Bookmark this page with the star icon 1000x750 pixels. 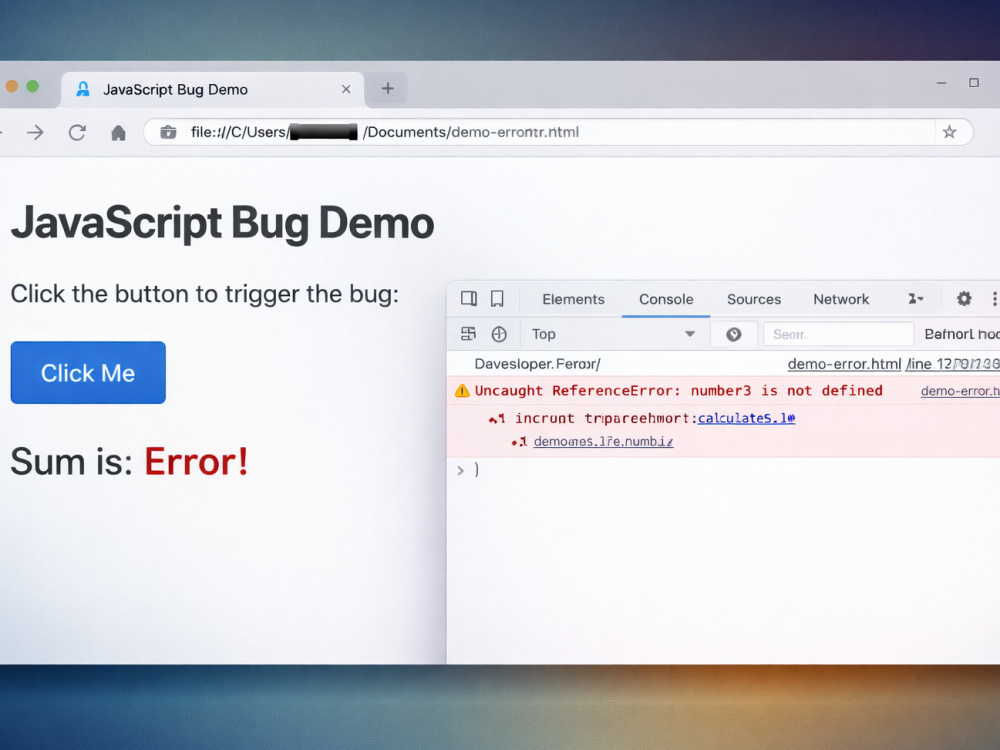[950, 132]
